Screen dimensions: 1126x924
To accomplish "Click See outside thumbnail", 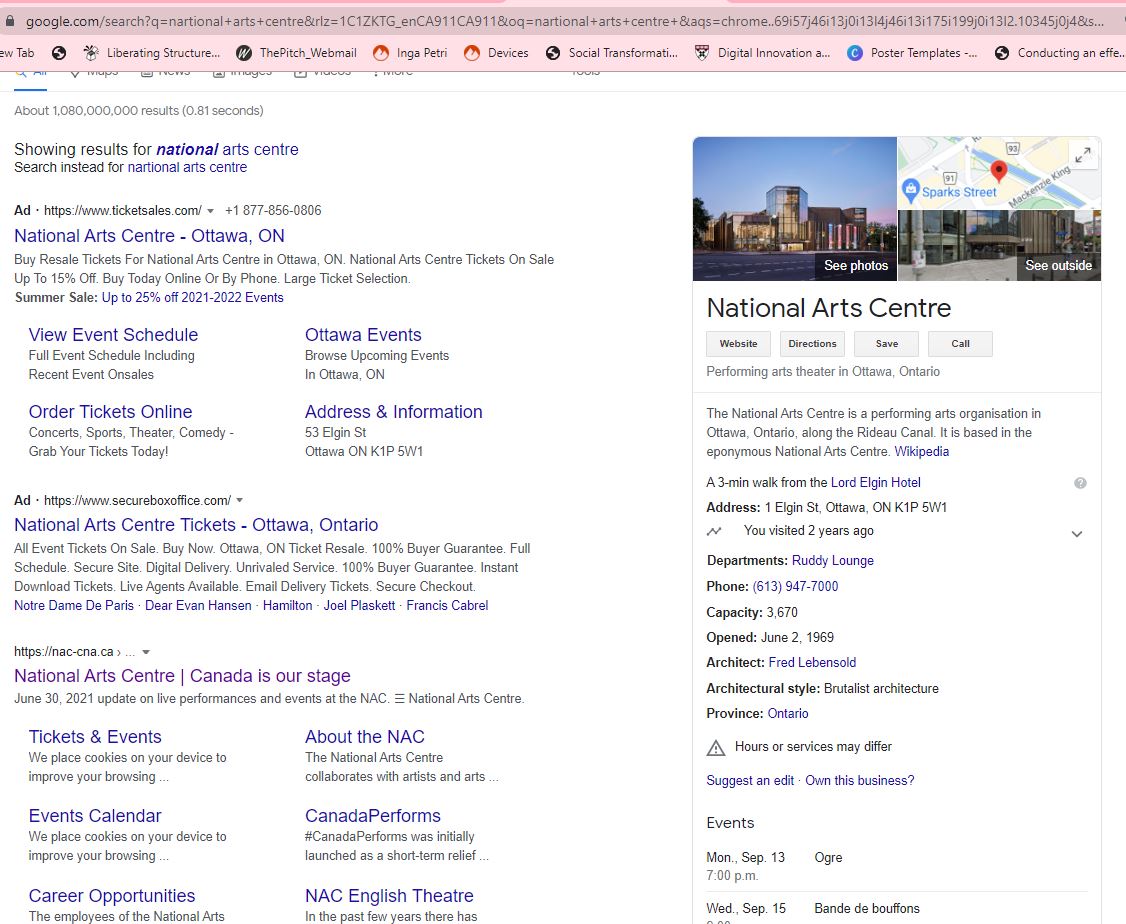I will [999, 246].
